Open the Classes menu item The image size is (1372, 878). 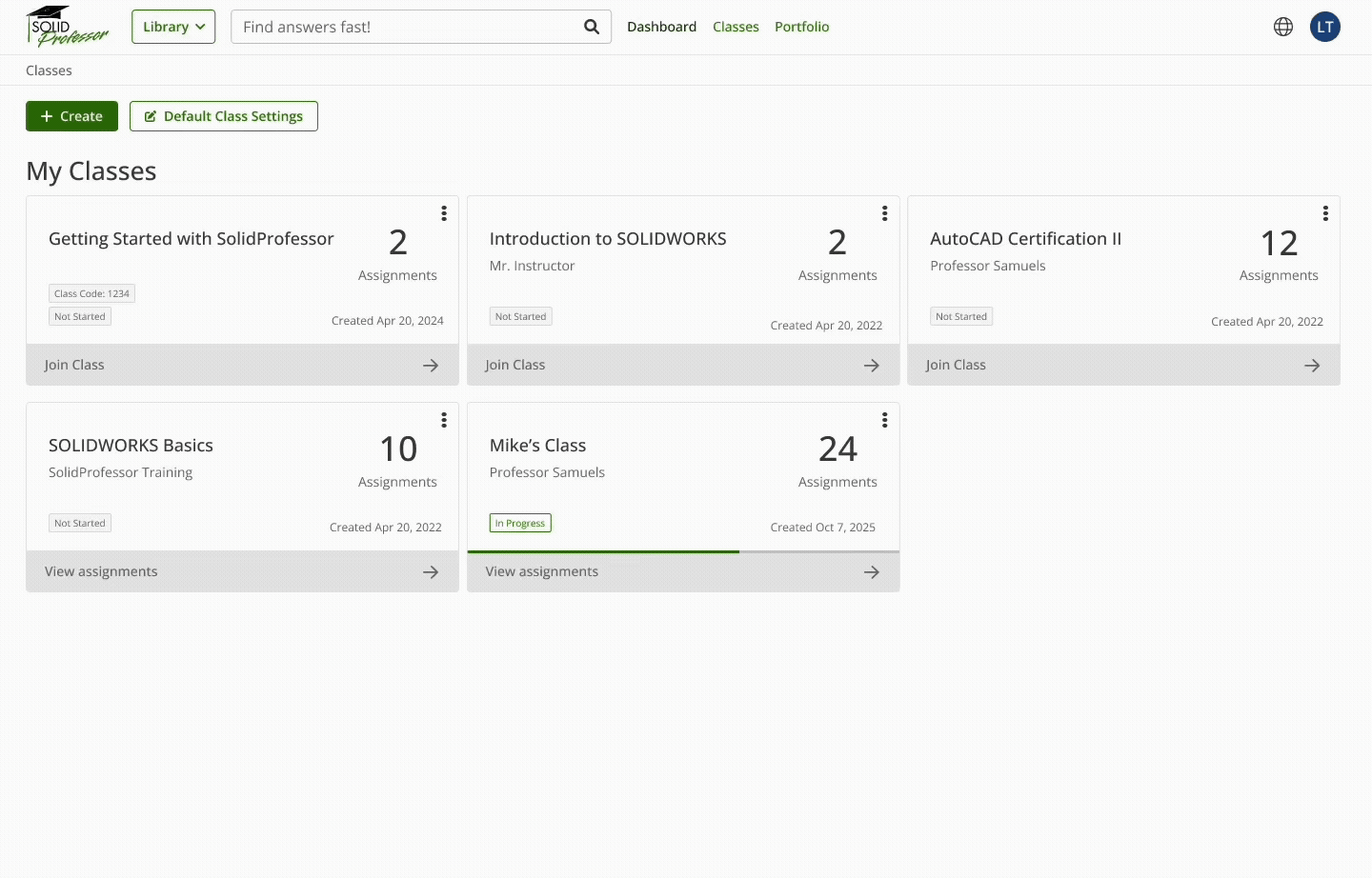click(x=736, y=27)
